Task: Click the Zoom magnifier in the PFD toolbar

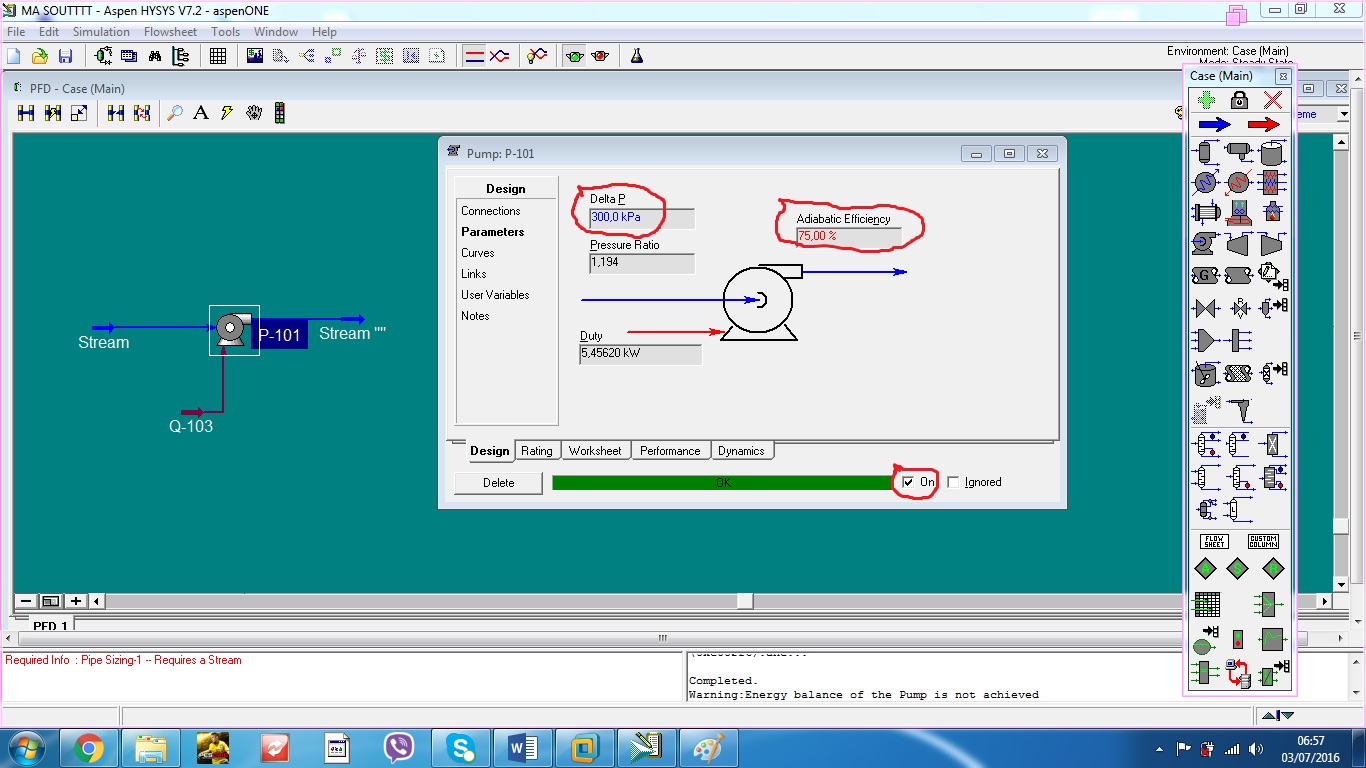Action: 176,113
